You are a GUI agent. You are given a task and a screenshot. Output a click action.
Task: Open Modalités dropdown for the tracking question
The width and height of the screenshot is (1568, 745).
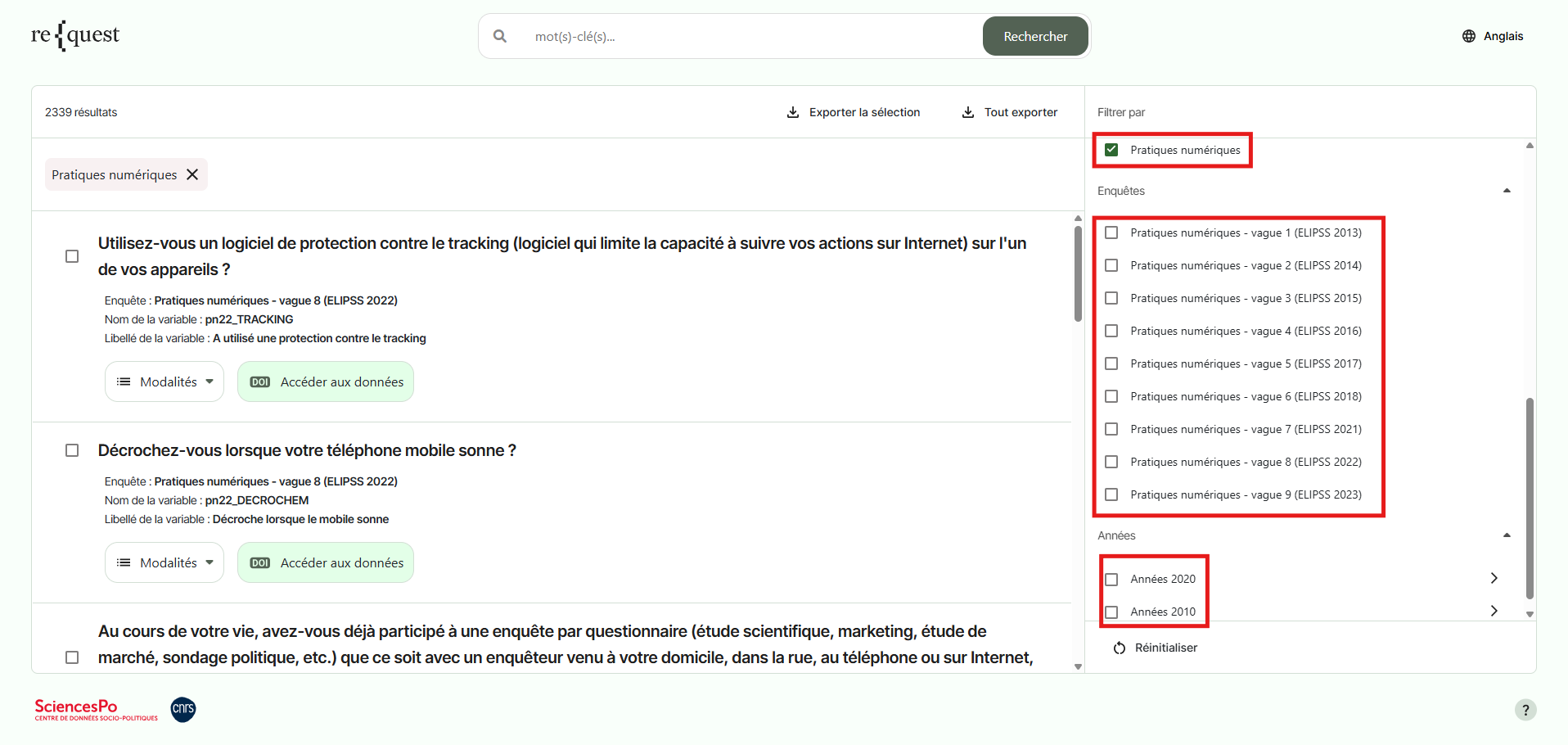pyautogui.click(x=164, y=382)
